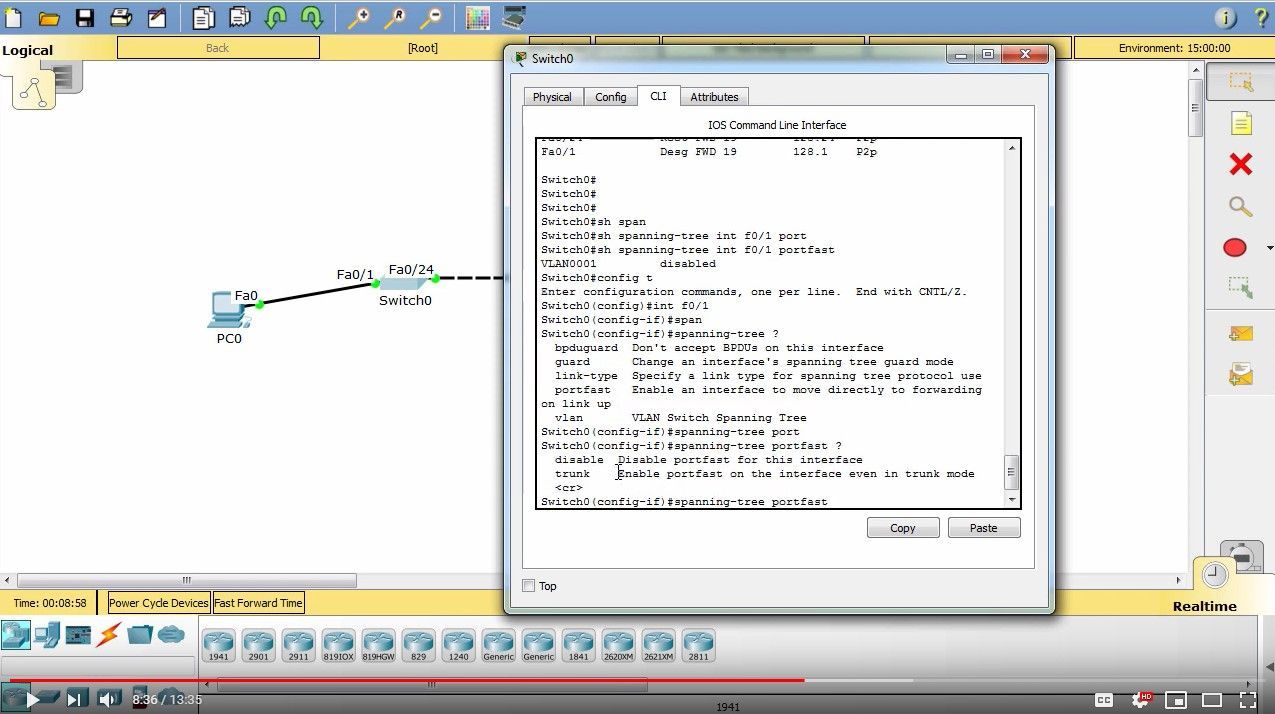Screen dimensions: 1275x714
Task: Select the Connections lightning bolt icon
Action: [x=109, y=634]
